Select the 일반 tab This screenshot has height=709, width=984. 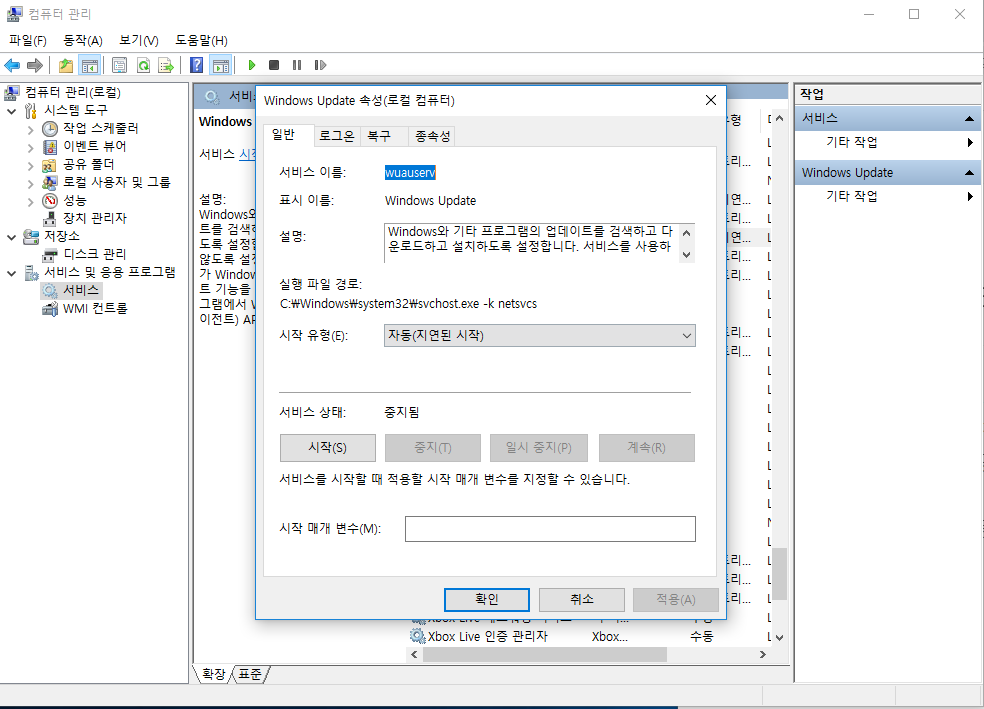pos(283,135)
